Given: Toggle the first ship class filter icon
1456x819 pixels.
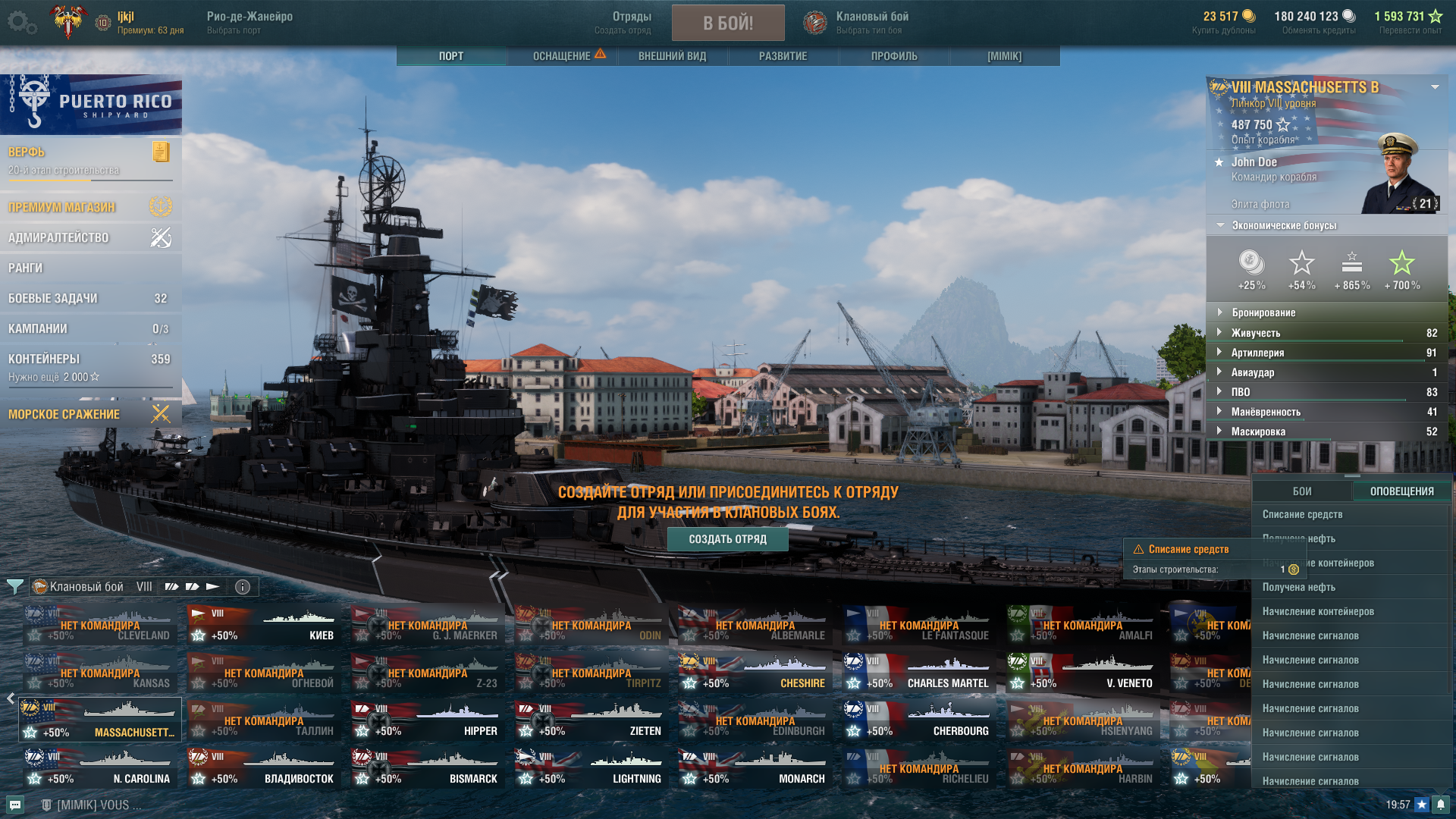Looking at the screenshot, I should (172, 586).
